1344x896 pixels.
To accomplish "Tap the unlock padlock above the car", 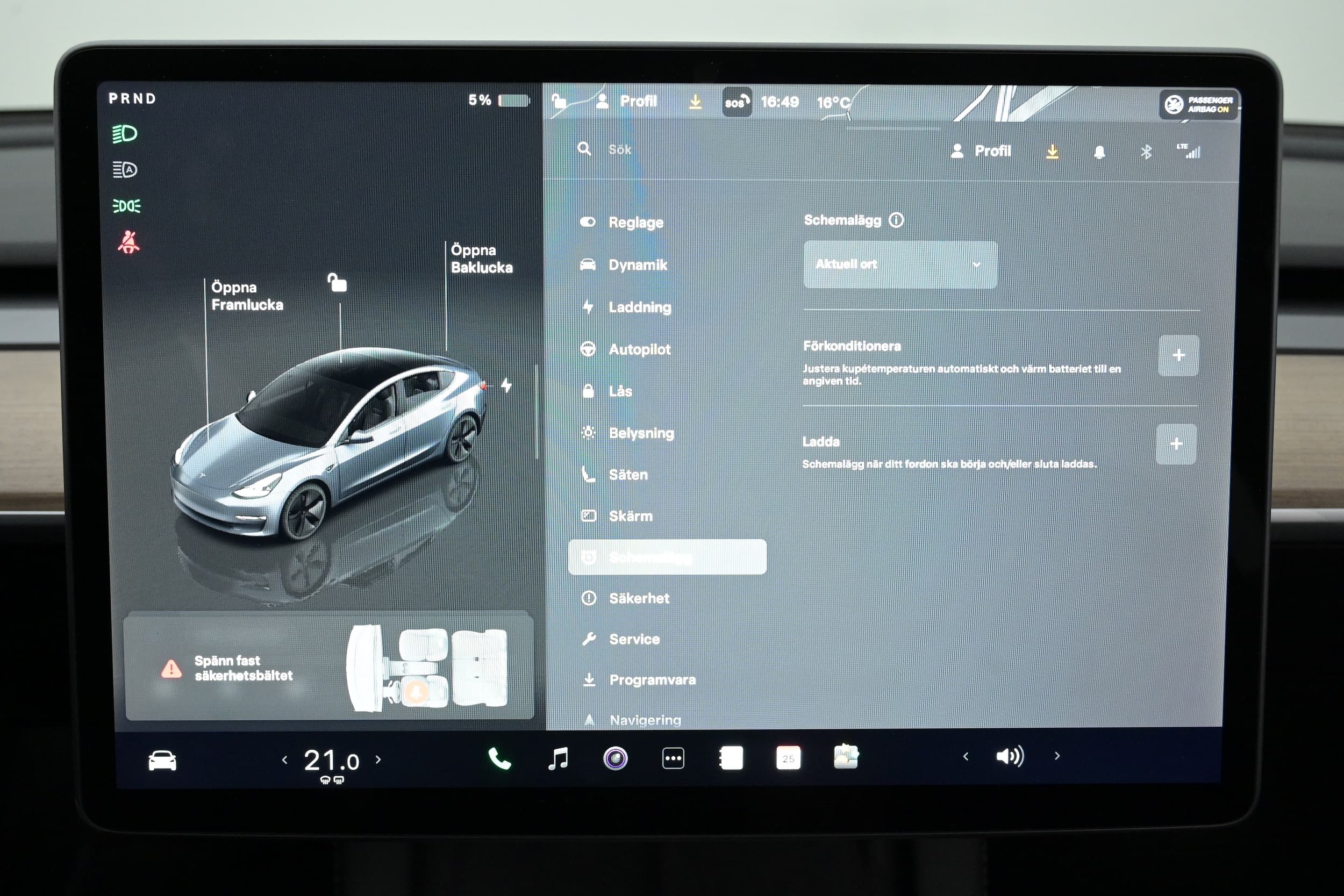I will [337, 282].
